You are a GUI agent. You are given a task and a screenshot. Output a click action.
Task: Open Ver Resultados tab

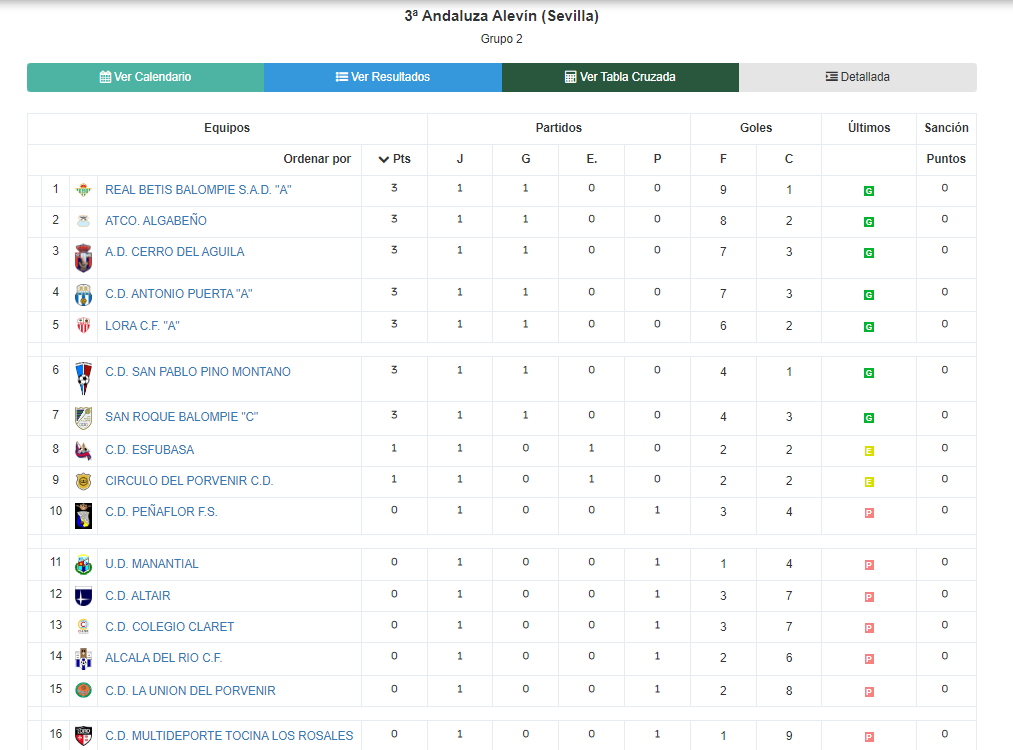(x=383, y=77)
